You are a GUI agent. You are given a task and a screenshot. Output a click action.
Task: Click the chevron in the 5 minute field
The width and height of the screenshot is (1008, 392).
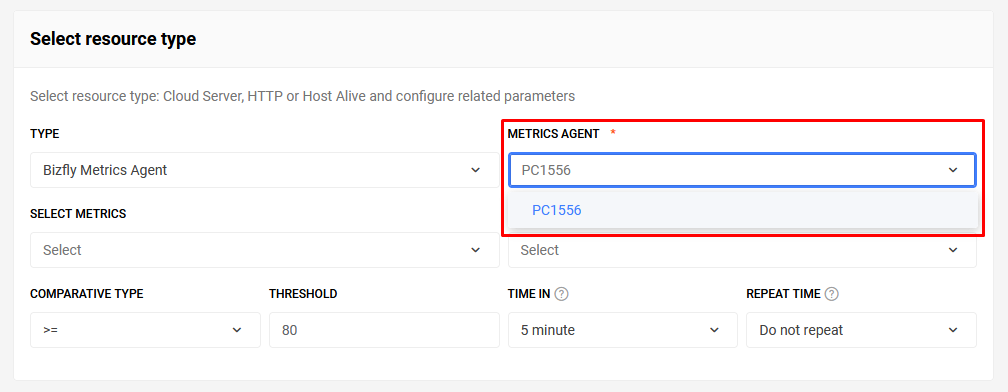point(714,330)
